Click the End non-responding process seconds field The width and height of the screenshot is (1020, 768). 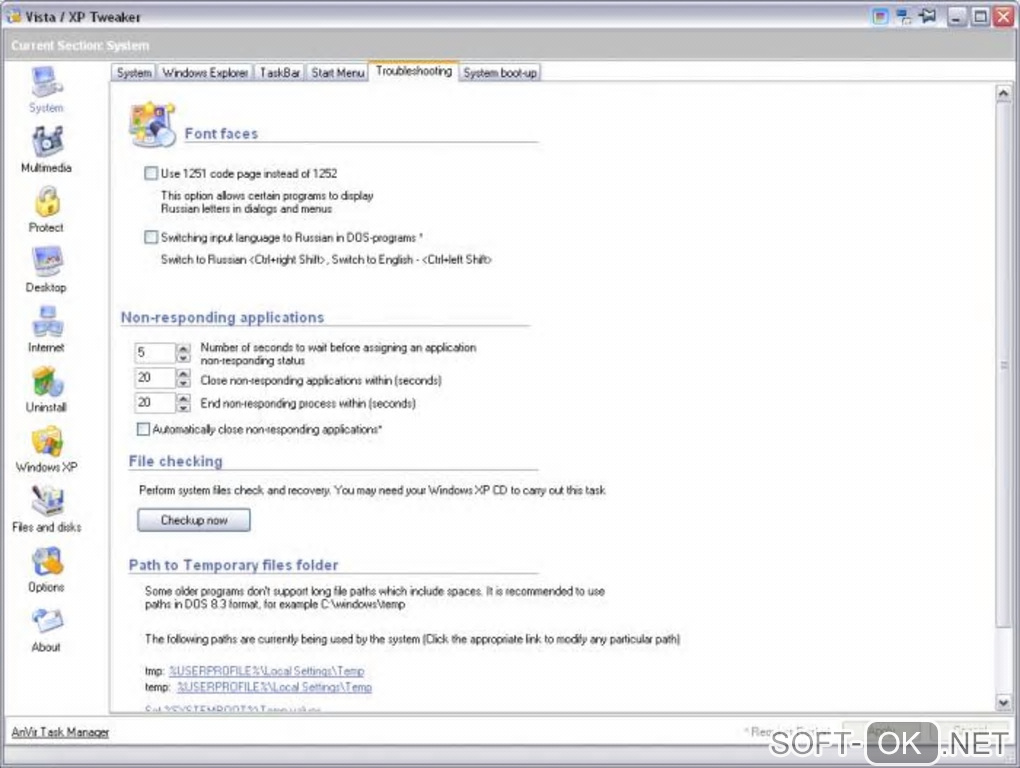(155, 403)
